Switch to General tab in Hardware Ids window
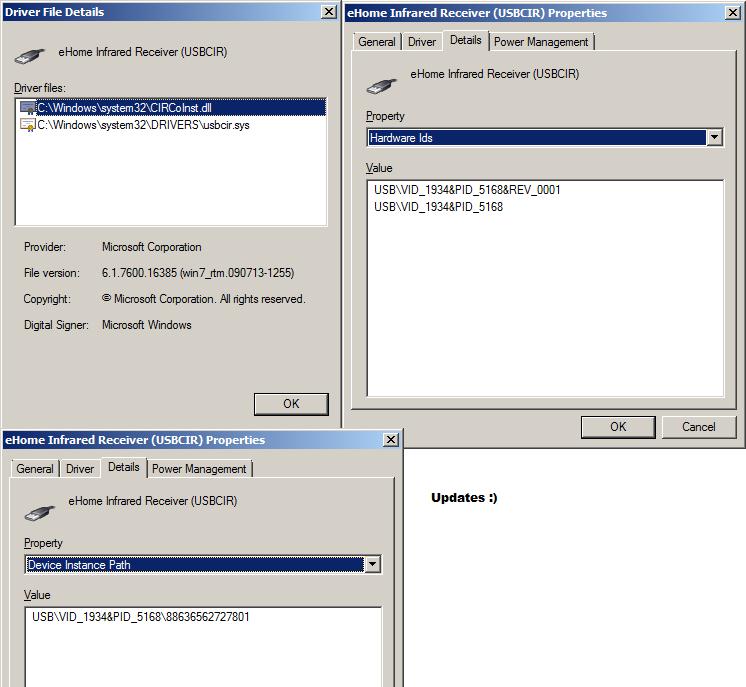This screenshot has width=746, height=687. click(x=377, y=42)
